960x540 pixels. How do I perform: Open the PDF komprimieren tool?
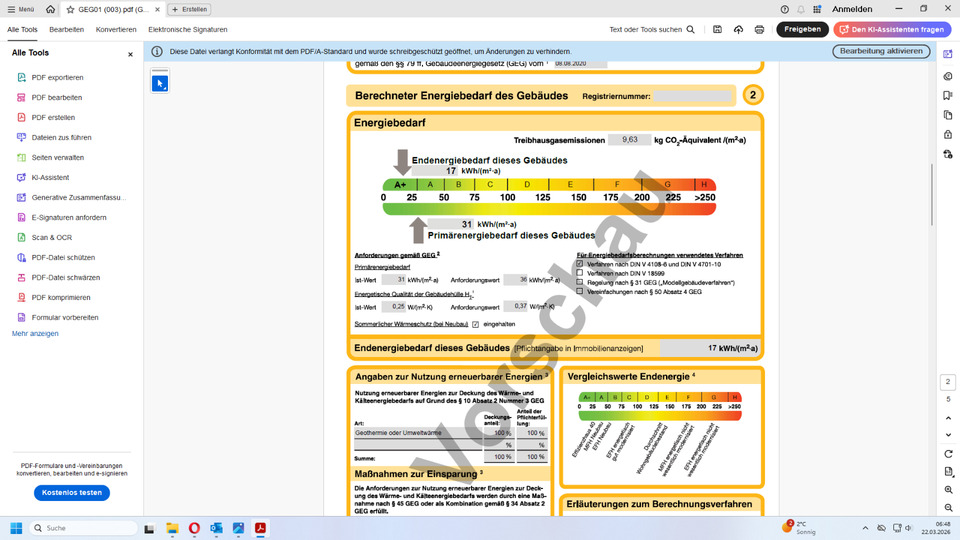[60, 297]
